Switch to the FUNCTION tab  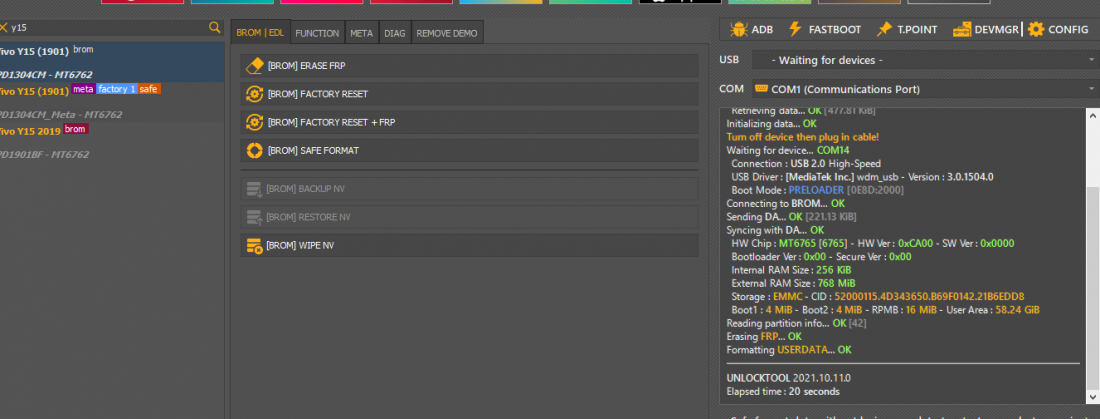317,33
